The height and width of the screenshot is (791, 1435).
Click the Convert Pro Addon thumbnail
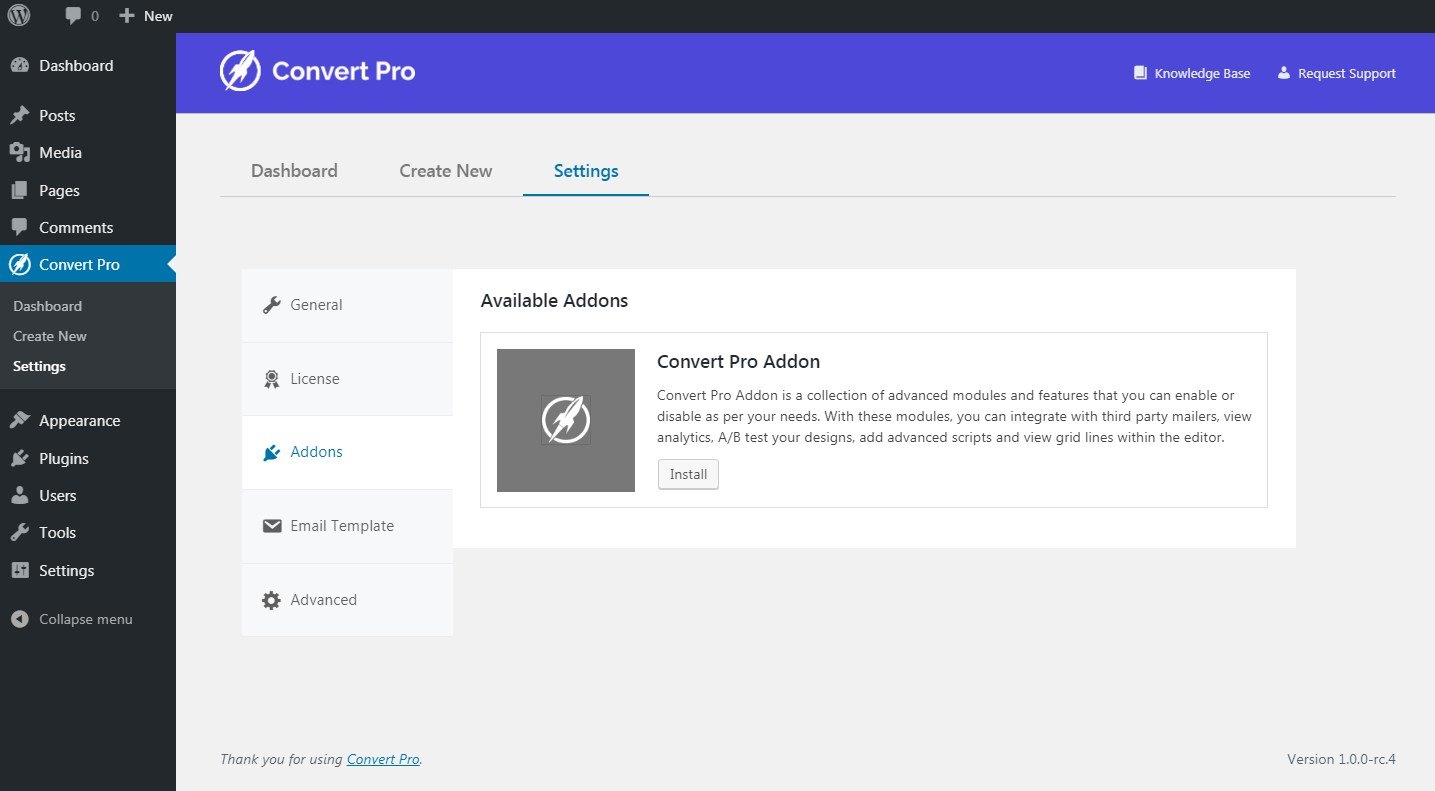click(x=566, y=420)
